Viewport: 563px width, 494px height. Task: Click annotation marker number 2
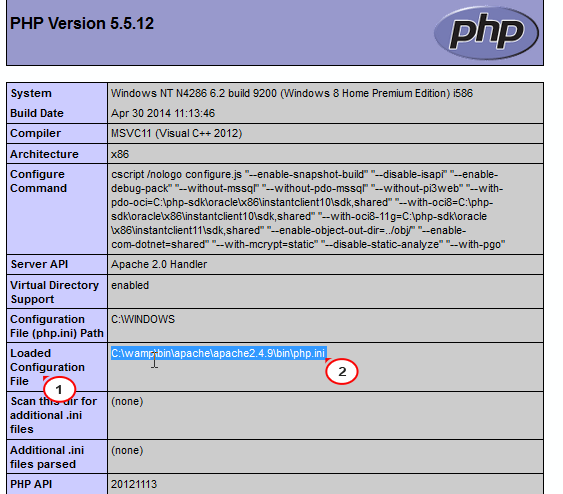pyautogui.click(x=342, y=372)
